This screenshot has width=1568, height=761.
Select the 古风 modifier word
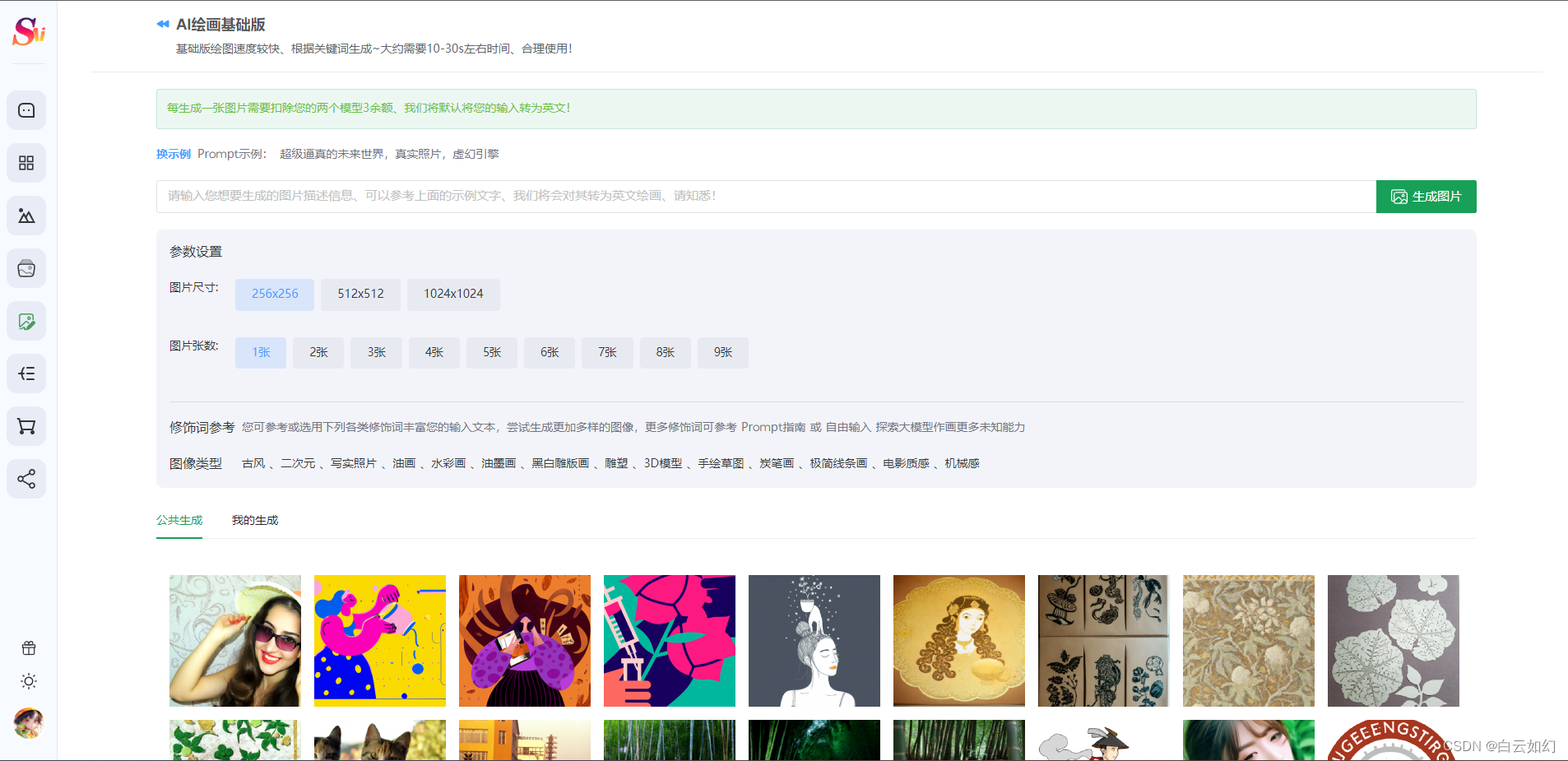253,463
